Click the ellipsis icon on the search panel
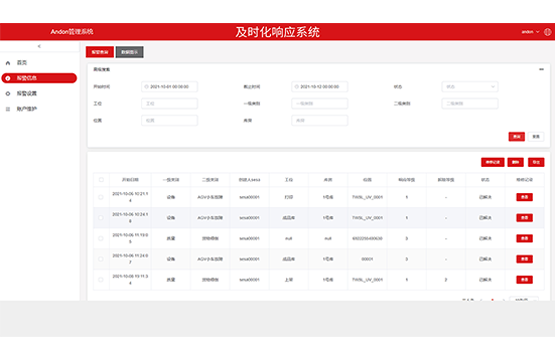The width and height of the screenshot is (555, 360). pyautogui.click(x=541, y=69)
